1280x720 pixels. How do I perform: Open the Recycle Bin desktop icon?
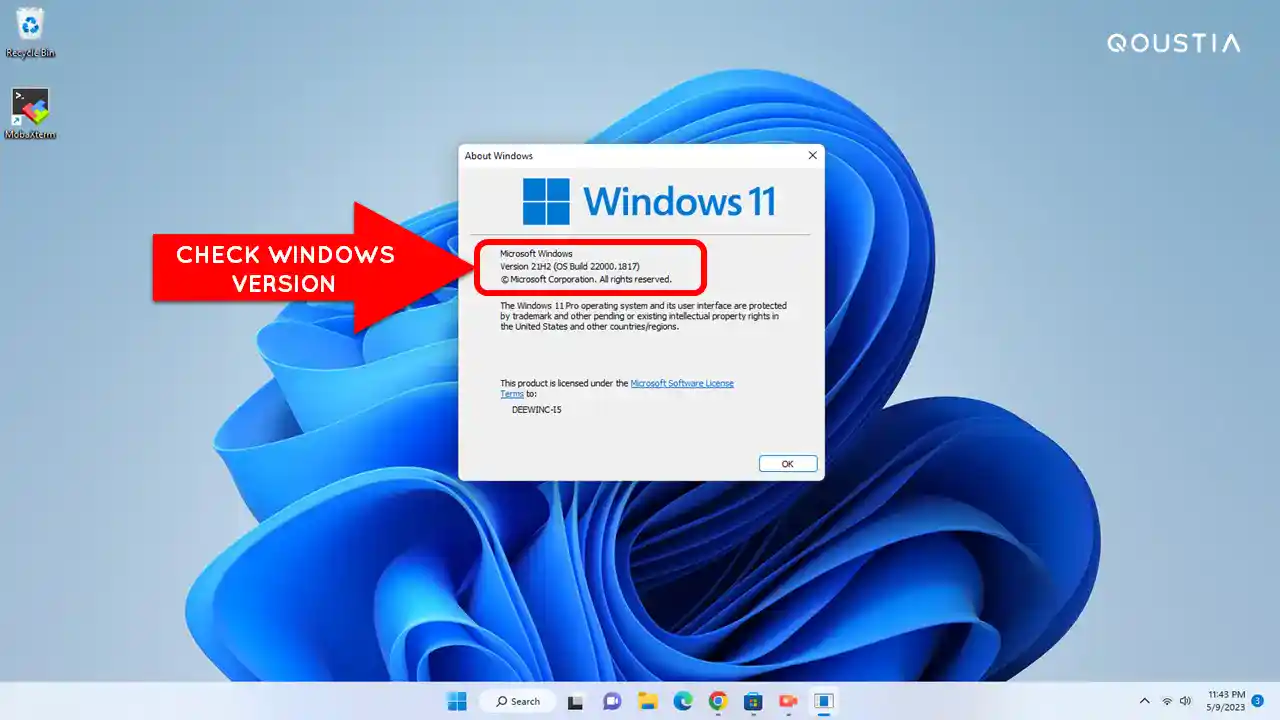click(30, 32)
